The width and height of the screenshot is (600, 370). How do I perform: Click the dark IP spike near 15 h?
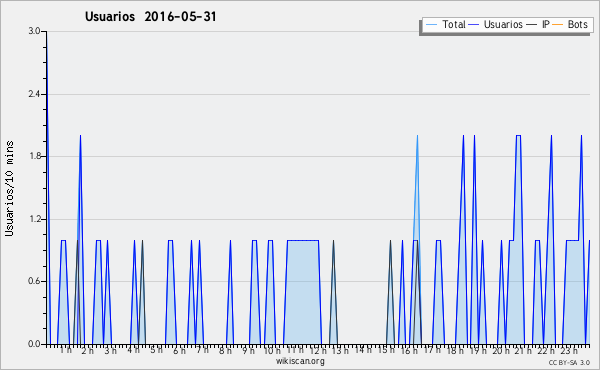[390, 292]
